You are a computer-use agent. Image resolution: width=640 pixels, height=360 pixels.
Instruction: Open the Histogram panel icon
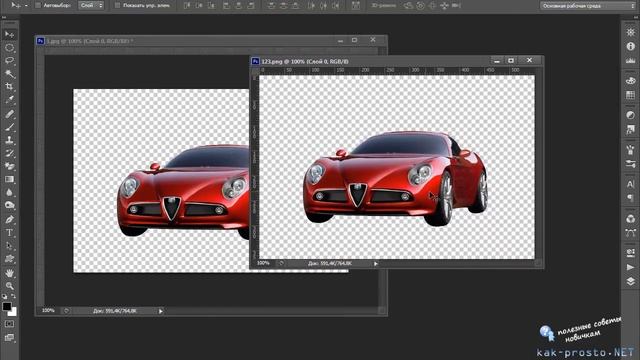(630, 60)
